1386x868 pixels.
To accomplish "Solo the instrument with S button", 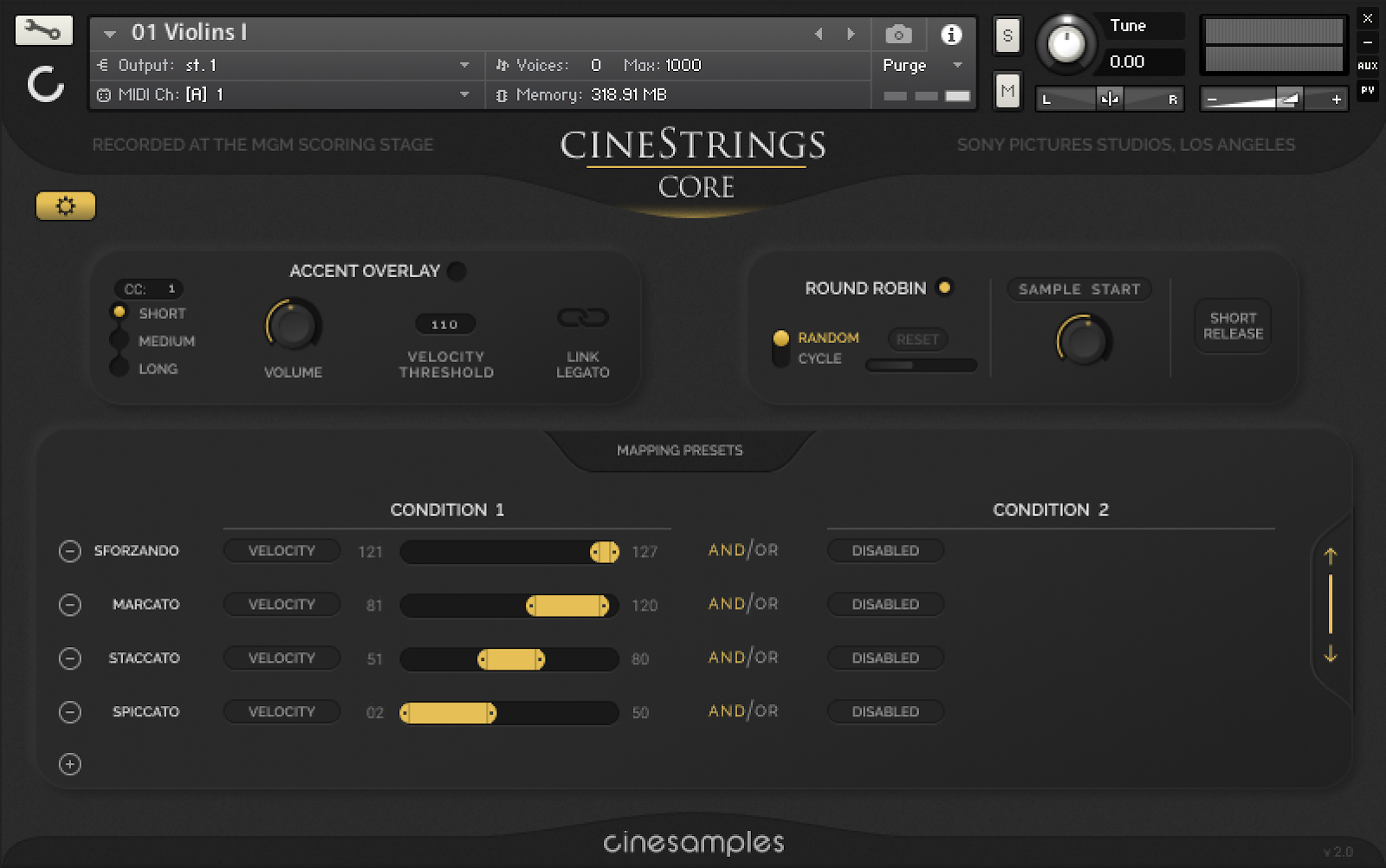I will (x=1007, y=36).
